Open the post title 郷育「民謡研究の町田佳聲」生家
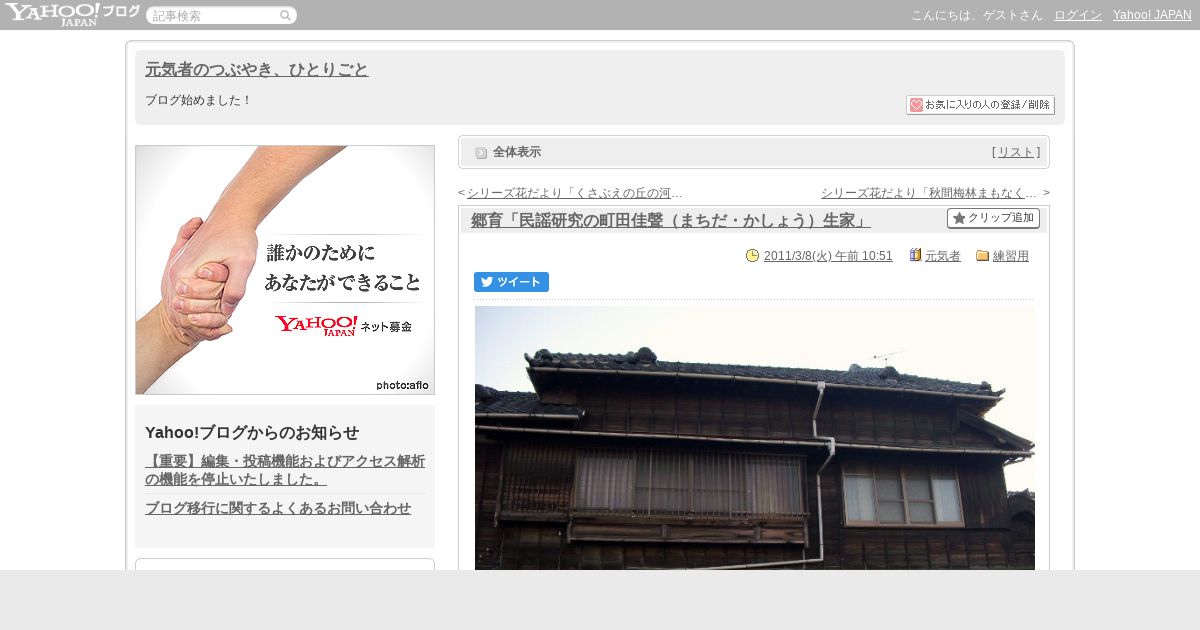Screen dimensions: 1200x630 [x=671, y=220]
